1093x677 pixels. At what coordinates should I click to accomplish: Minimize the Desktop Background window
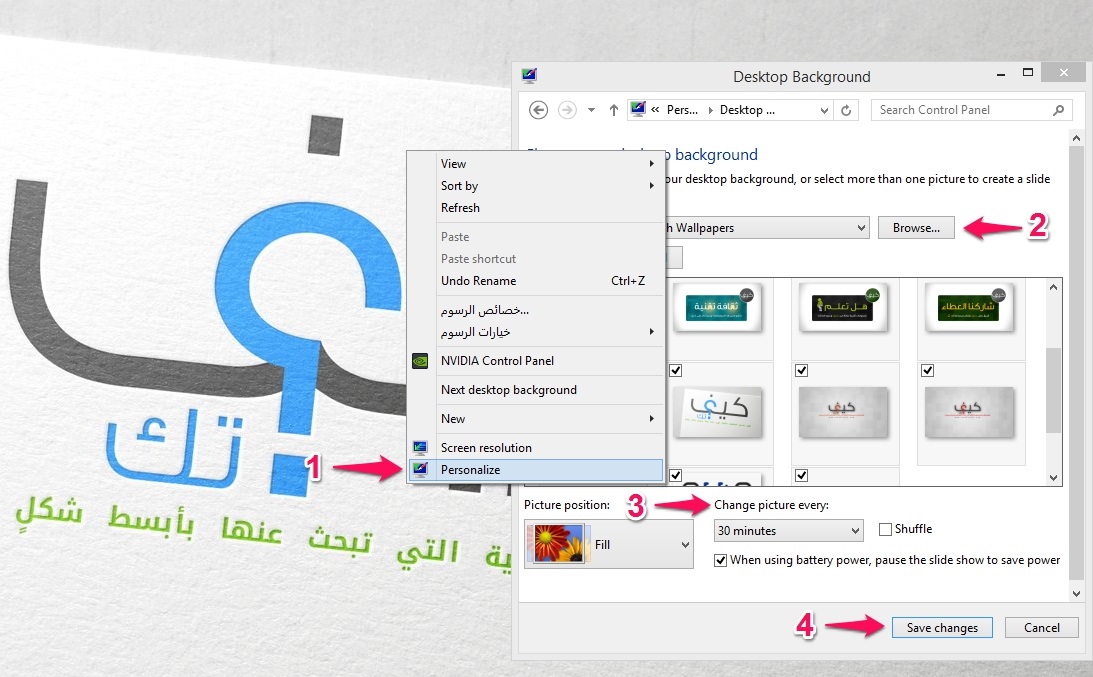[1001, 73]
